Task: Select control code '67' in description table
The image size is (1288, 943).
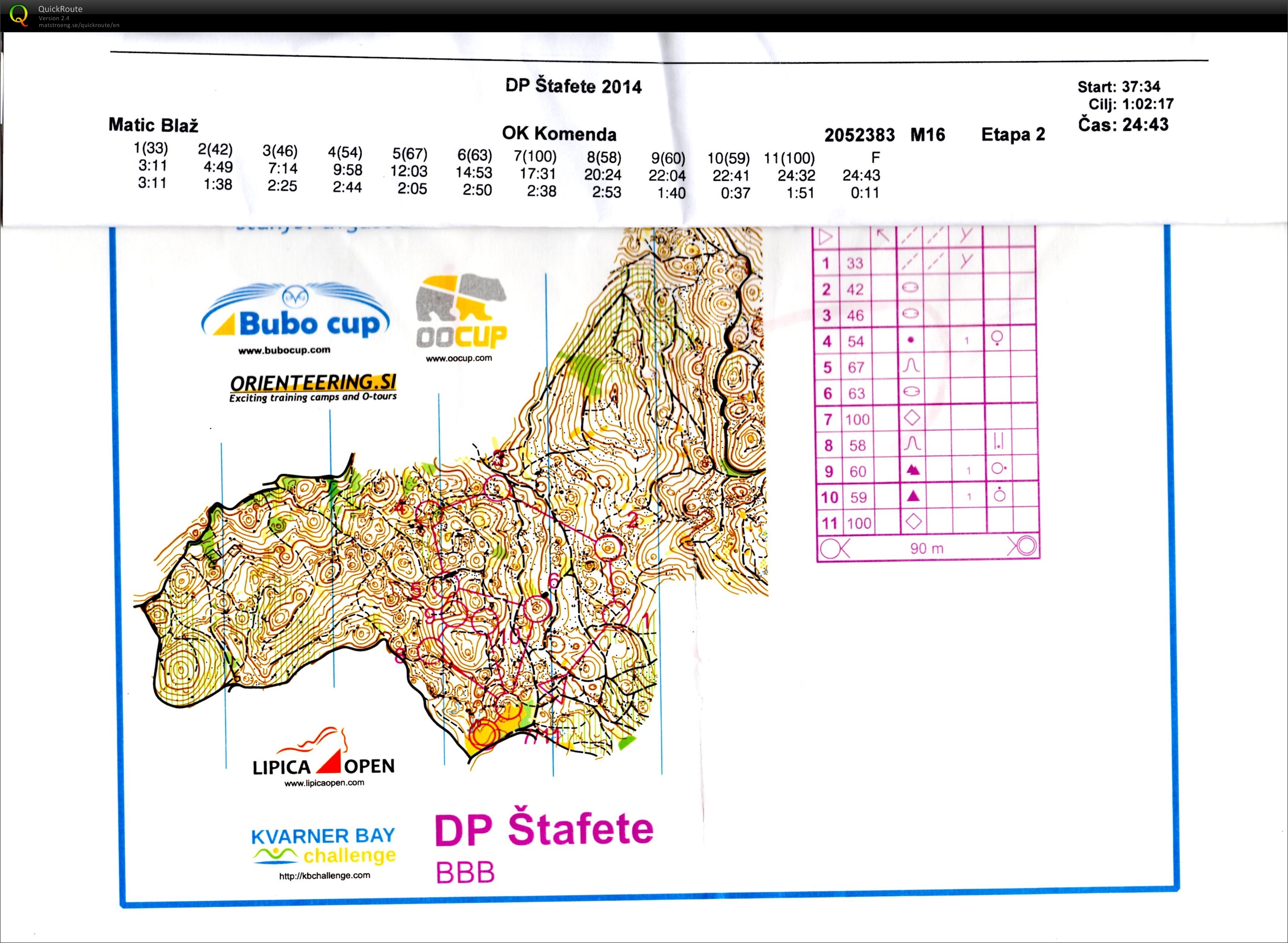Action: (x=856, y=368)
